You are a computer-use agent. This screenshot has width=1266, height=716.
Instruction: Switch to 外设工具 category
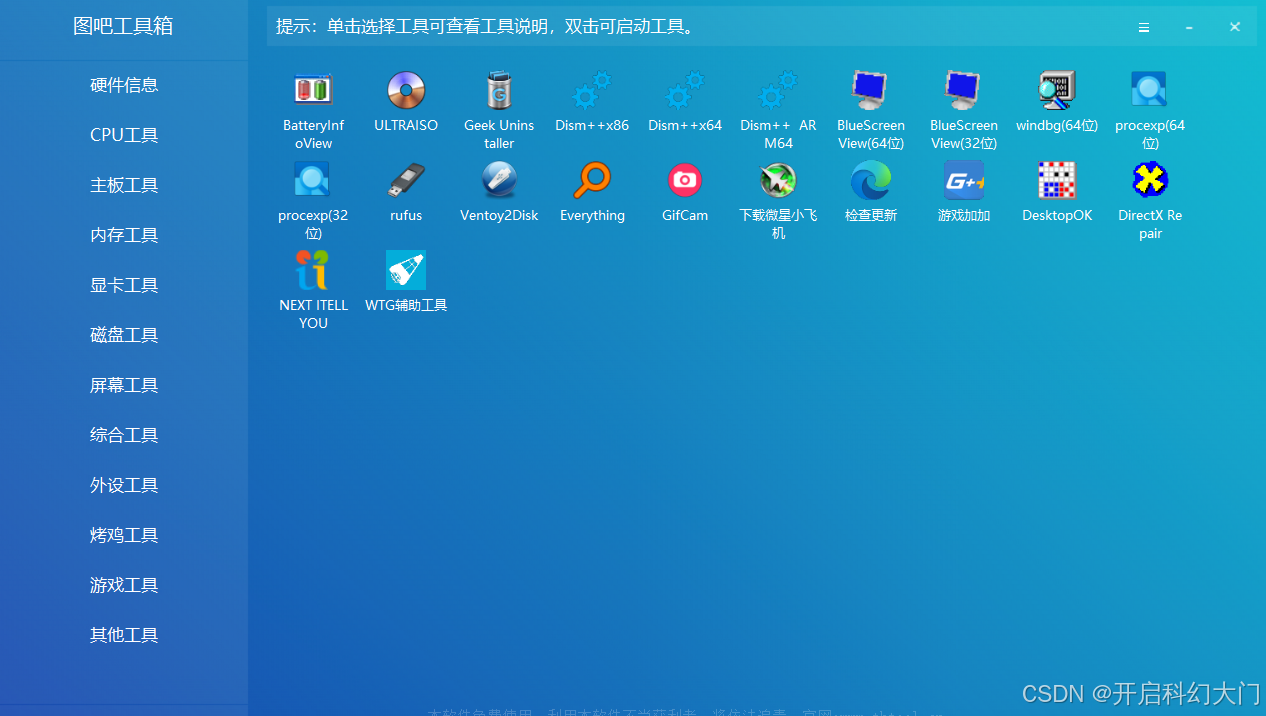coord(124,485)
